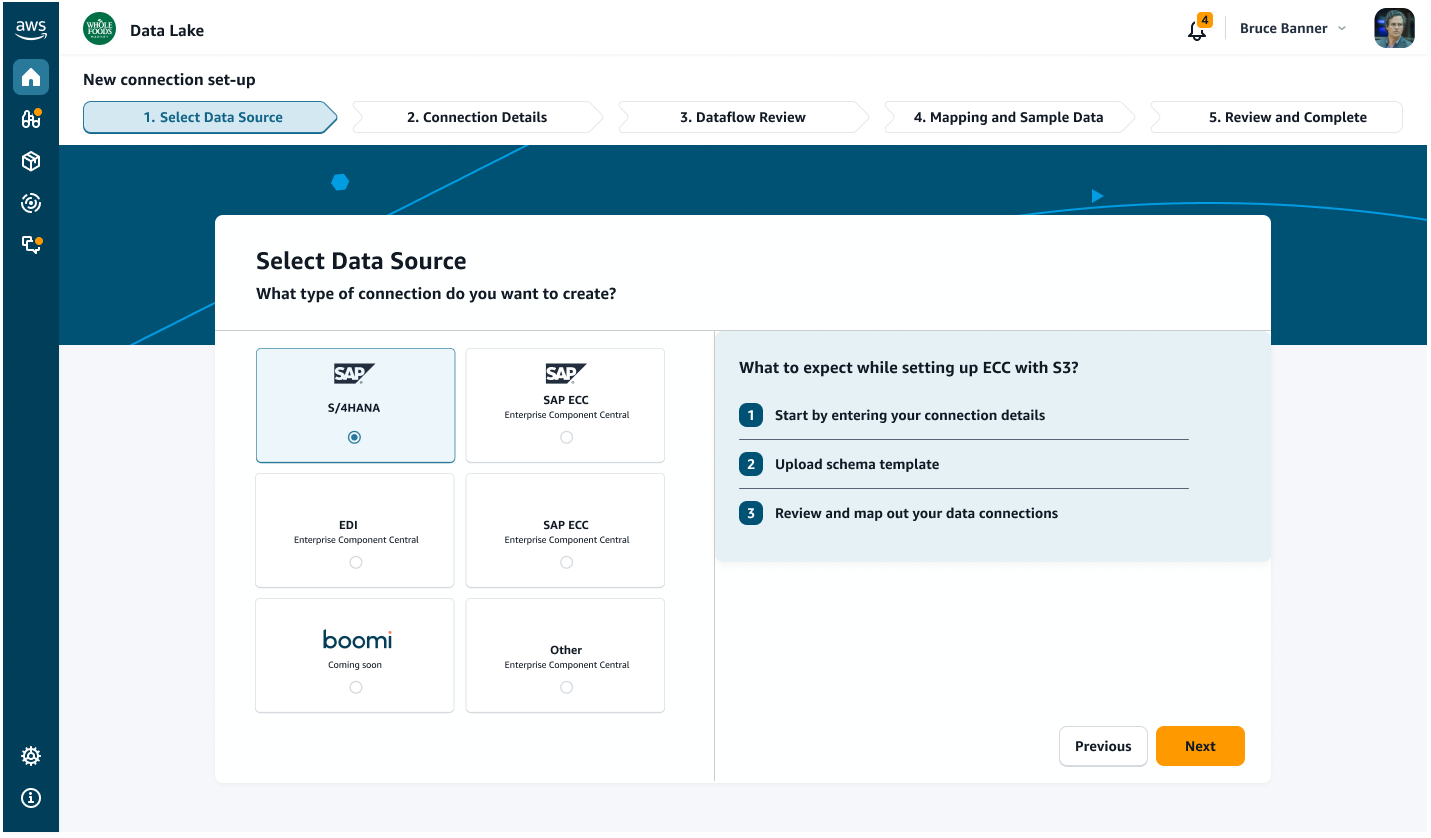Open the binoculars icon in the sidebar
Viewport: 1431px width, 838px height.
coord(30,119)
